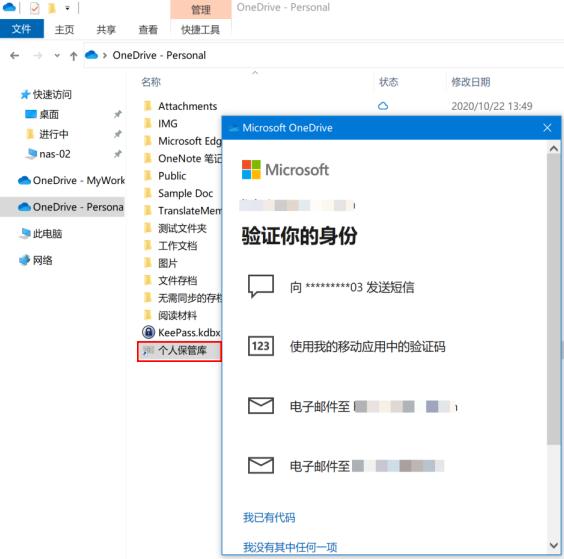The image size is (564, 559).
Task: Expand the quick access toolbar dropdown
Action: [67, 8]
